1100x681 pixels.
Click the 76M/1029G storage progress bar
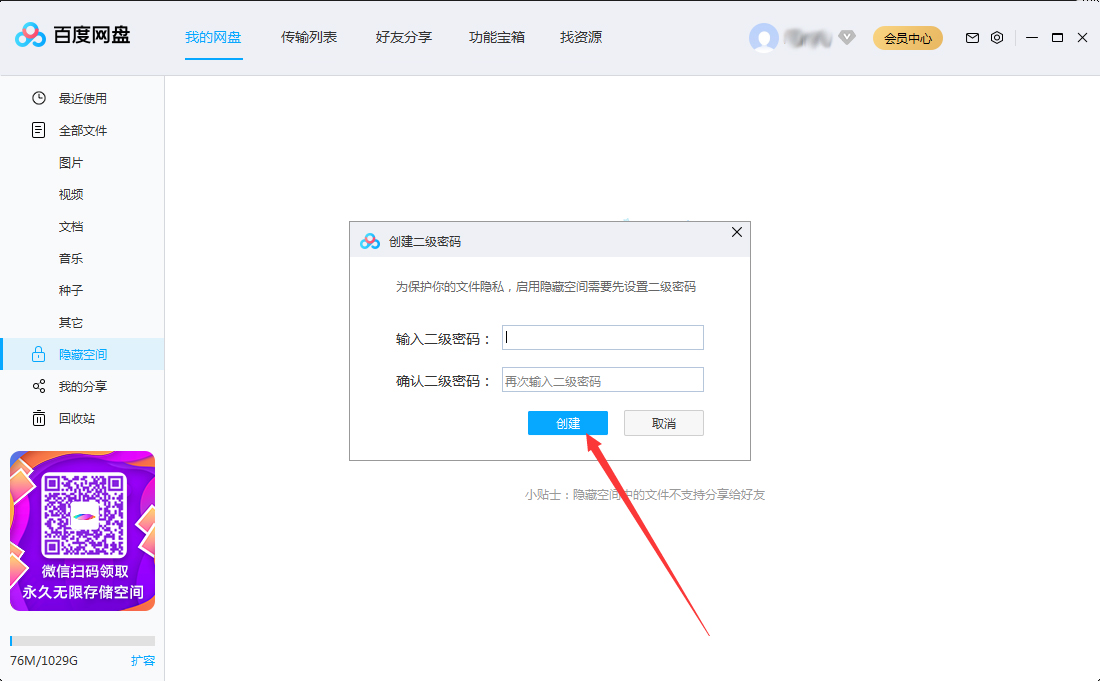point(82,640)
